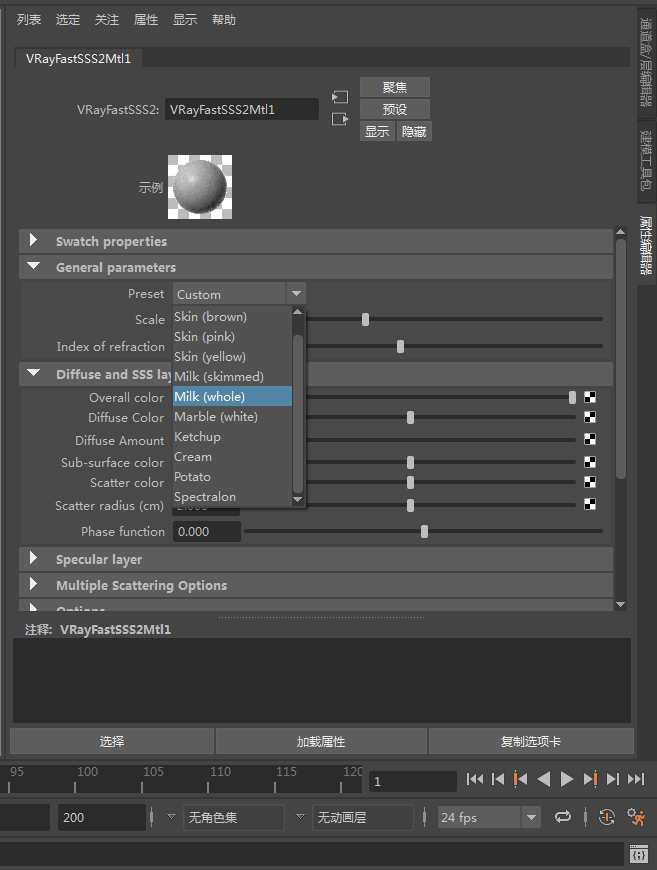
Task: Choose Potato preset
Action: click(233, 476)
